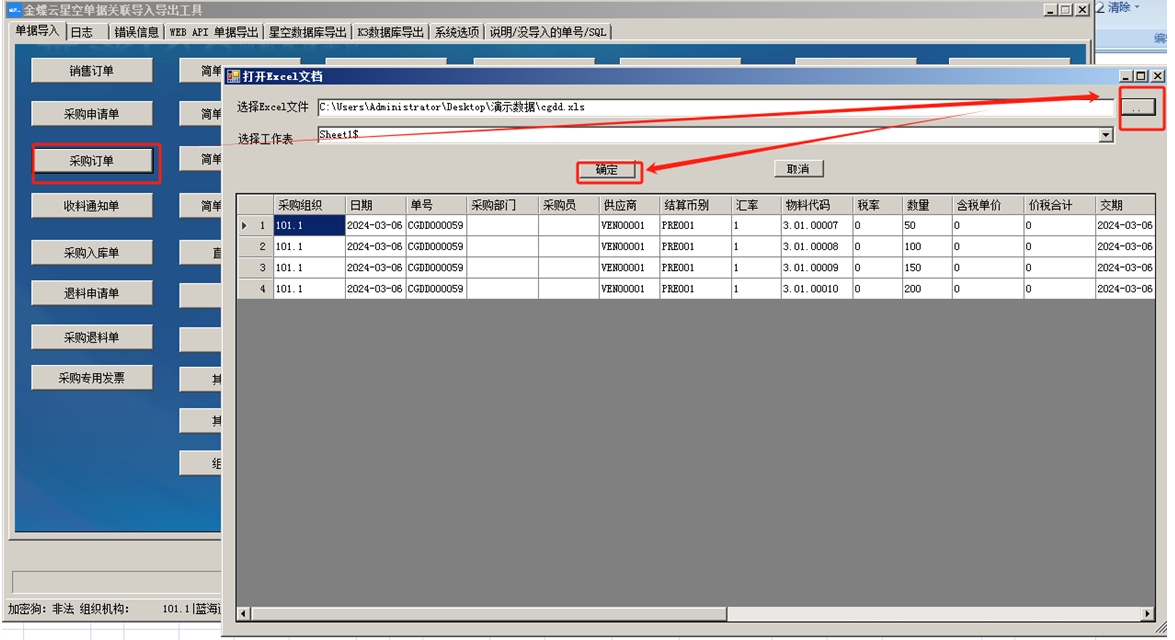This screenshot has height=640, width=1175.
Task: Click the 采购订单 button
Action: (91, 160)
